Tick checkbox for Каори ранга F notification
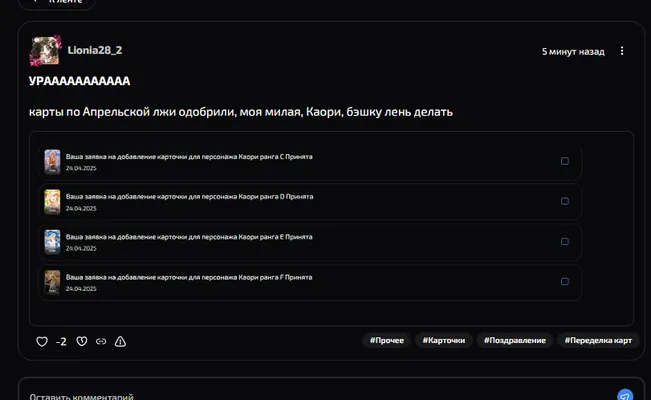The image size is (651, 400). click(565, 282)
